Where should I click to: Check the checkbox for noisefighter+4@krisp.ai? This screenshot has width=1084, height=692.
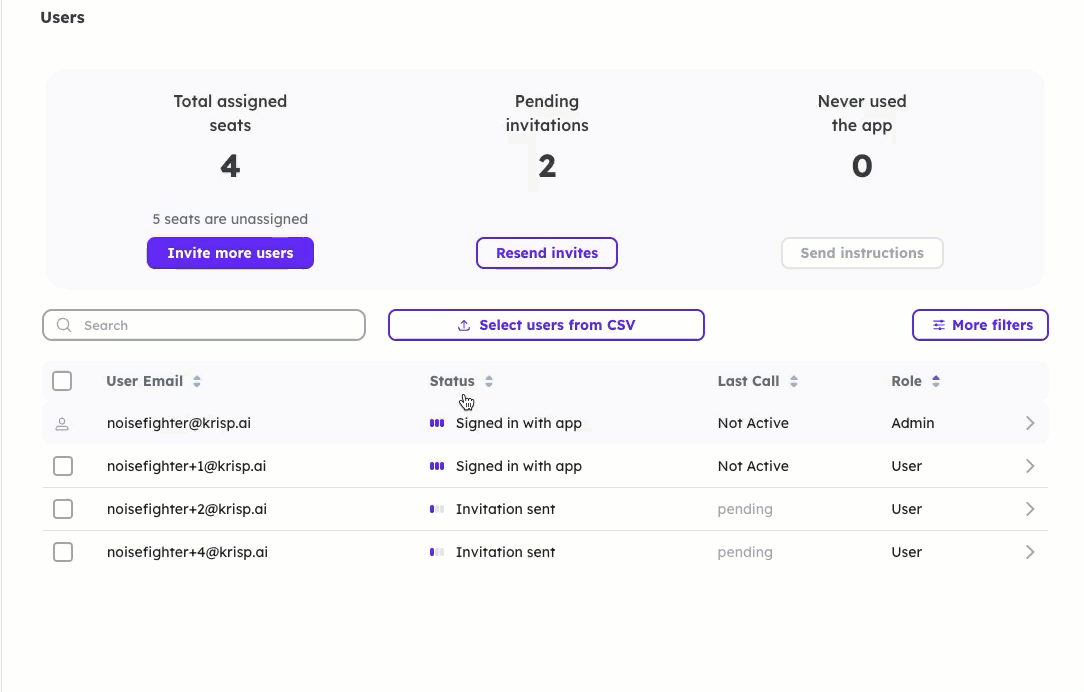[62, 552]
